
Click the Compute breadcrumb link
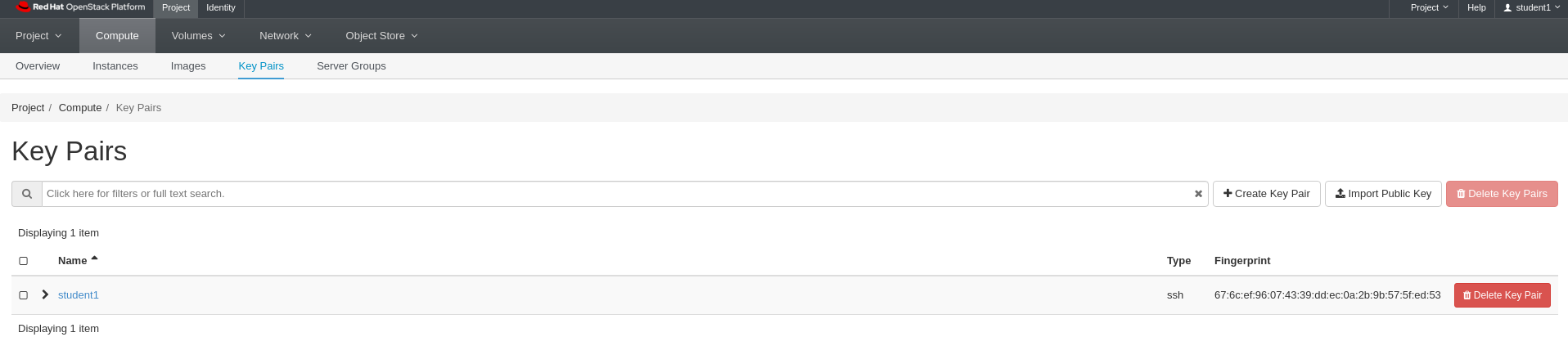(80, 108)
